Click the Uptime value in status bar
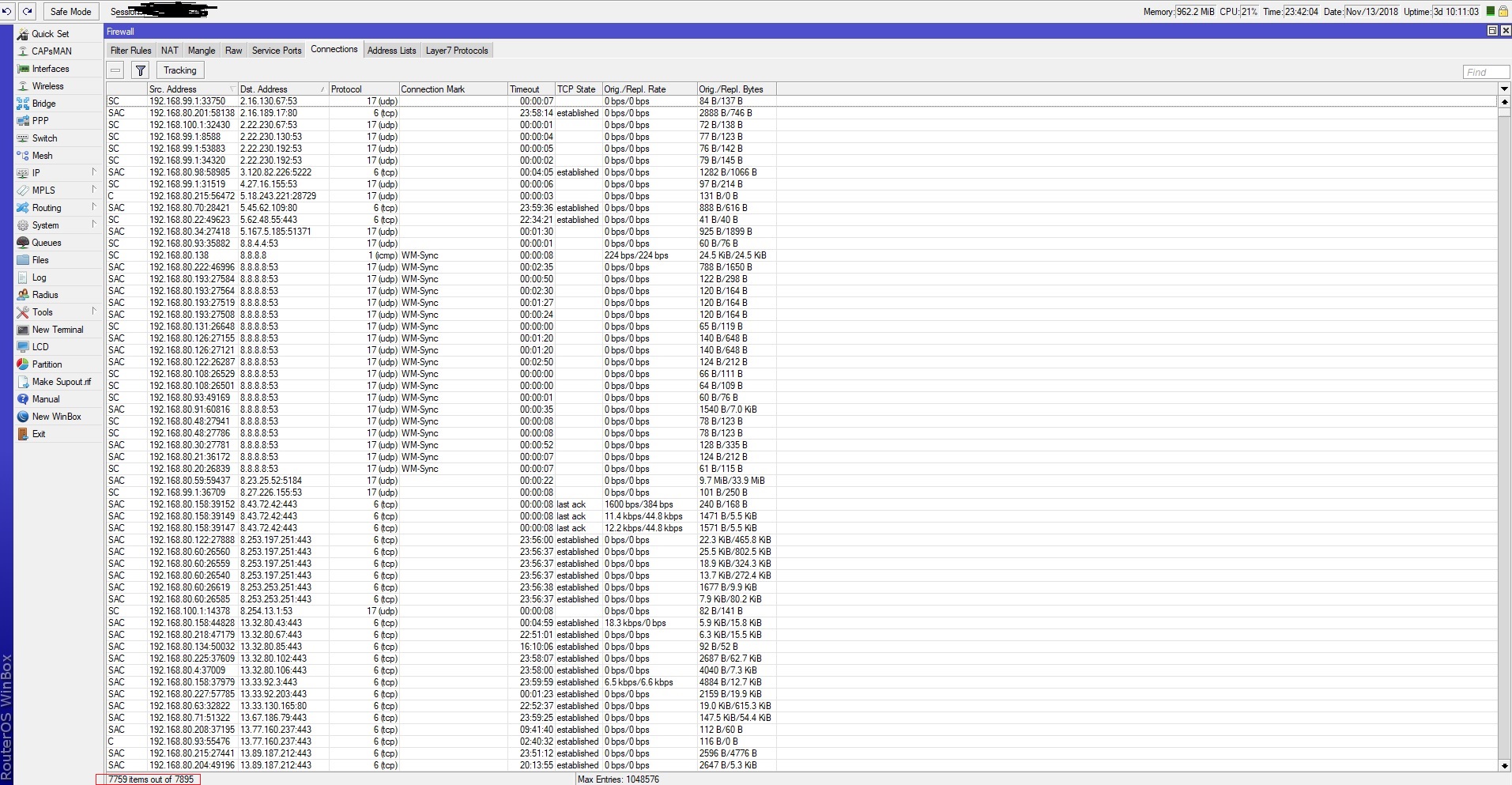The image size is (1512, 785). (1456, 12)
